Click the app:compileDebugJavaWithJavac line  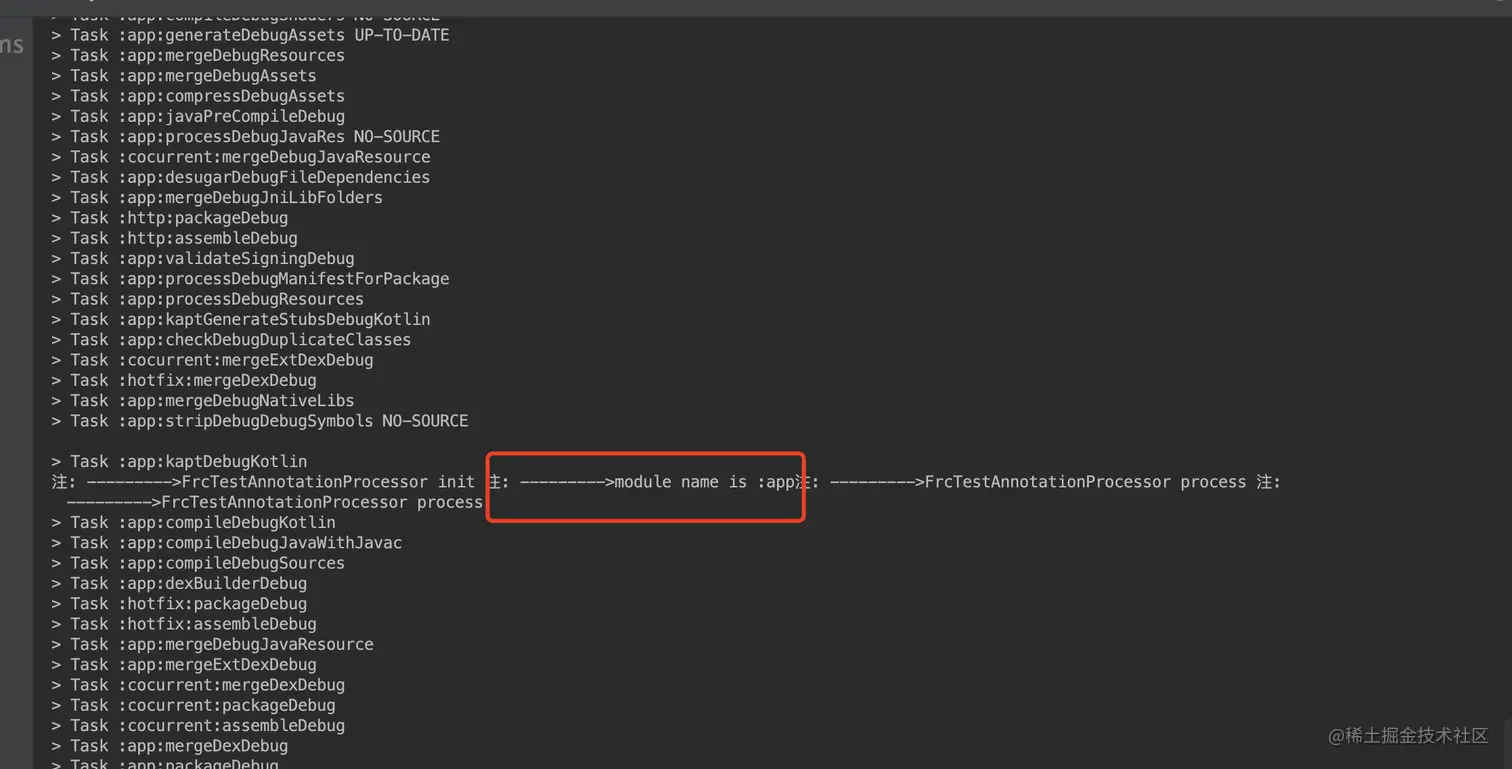227,543
